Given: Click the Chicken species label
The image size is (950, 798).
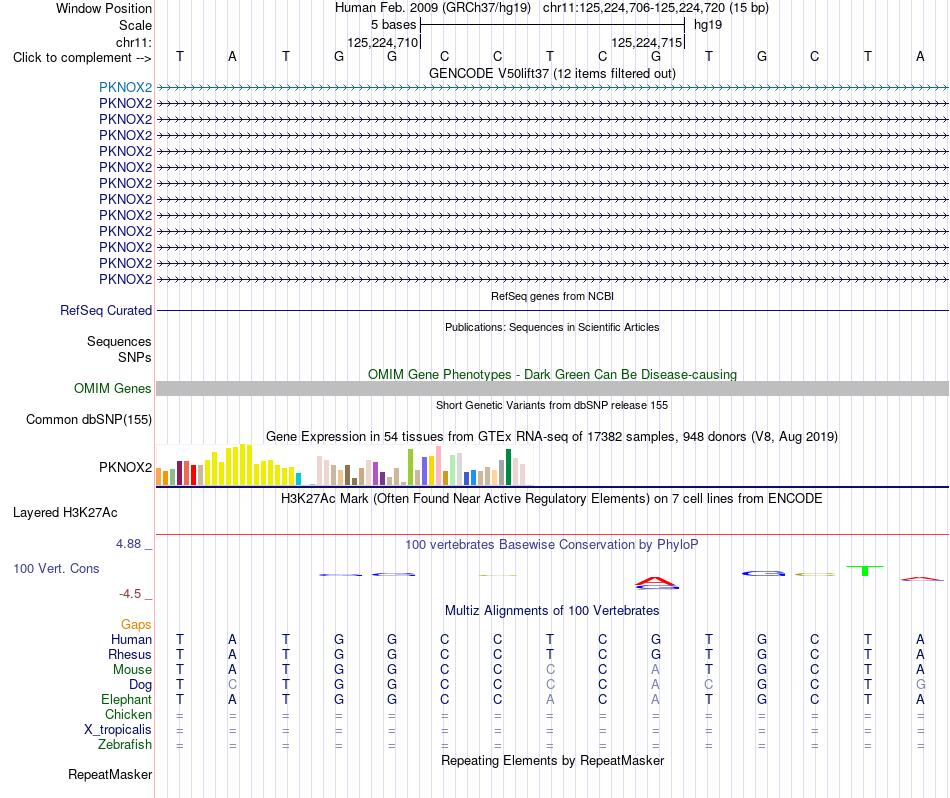Looking at the screenshot, I should pyautogui.click(x=128, y=714).
